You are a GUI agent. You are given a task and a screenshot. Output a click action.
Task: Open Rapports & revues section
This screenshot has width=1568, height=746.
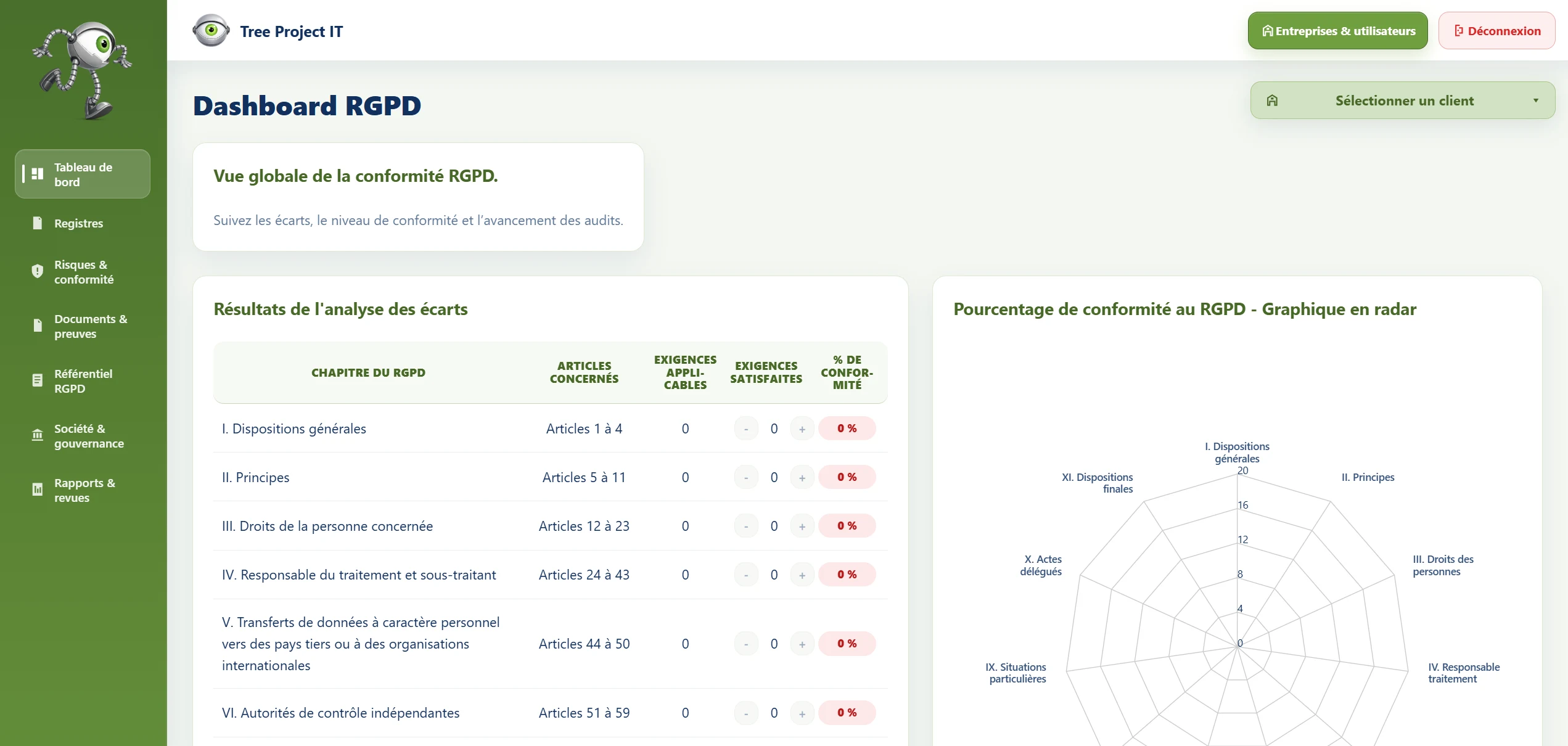[83, 490]
